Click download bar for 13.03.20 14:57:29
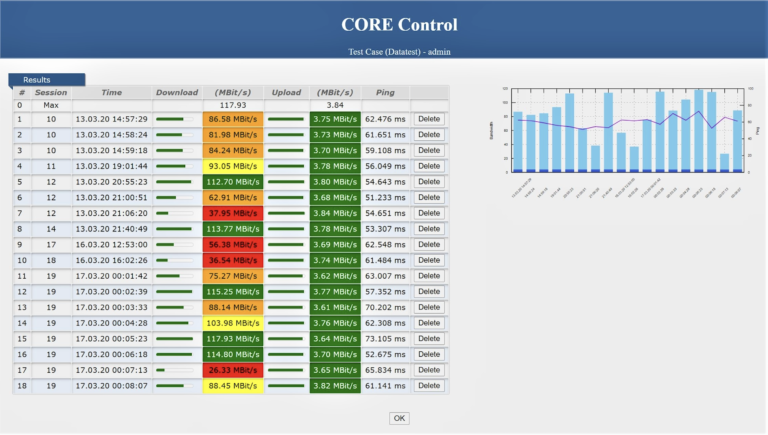The height and width of the screenshot is (435, 768). 174,119
